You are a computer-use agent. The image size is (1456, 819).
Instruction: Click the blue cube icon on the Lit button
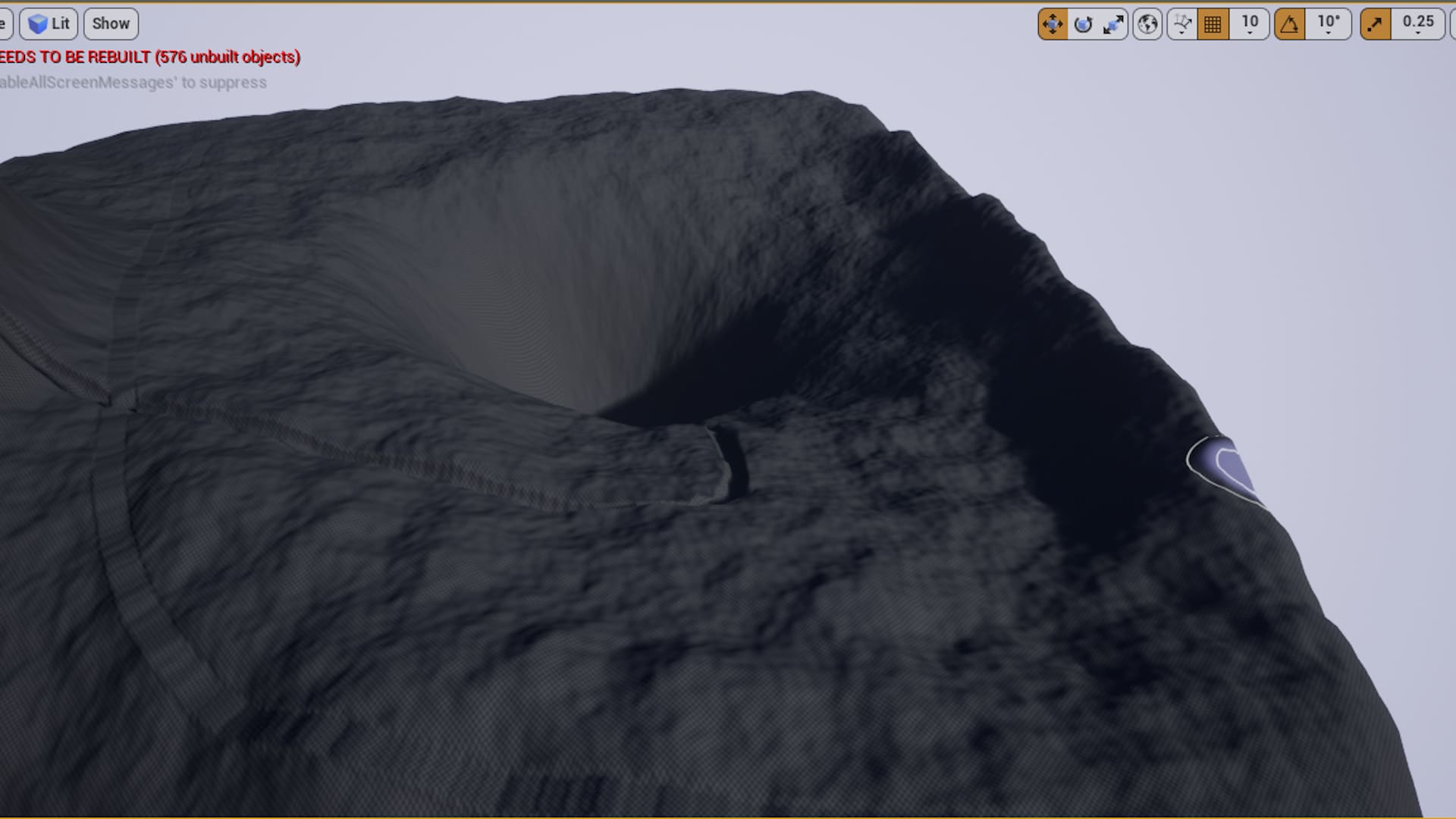[36, 24]
